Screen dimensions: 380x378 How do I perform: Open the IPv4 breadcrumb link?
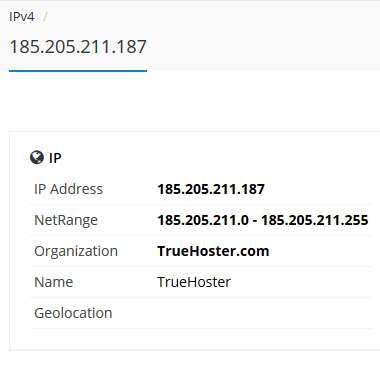coord(22,17)
